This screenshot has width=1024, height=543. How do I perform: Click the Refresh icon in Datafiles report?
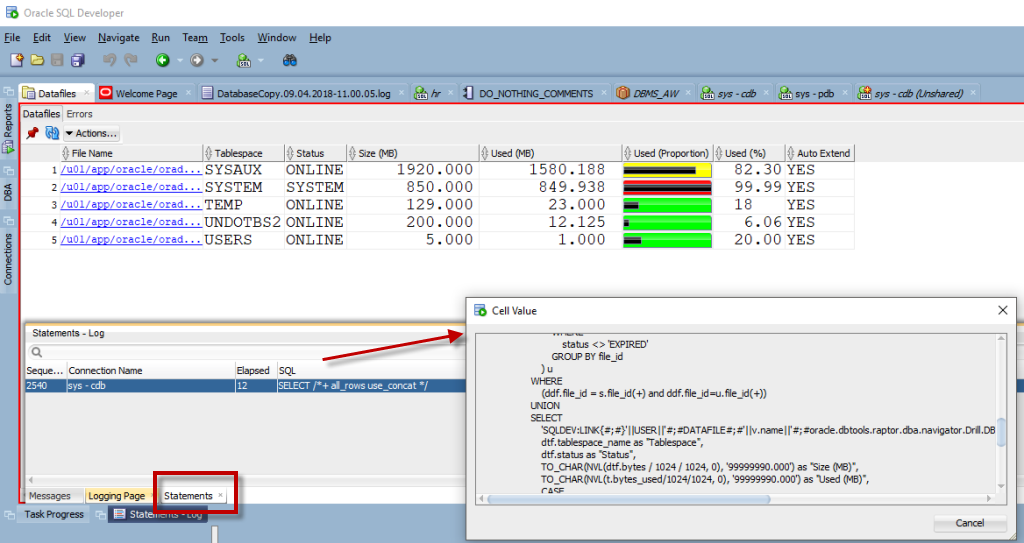pyautogui.click(x=52, y=133)
